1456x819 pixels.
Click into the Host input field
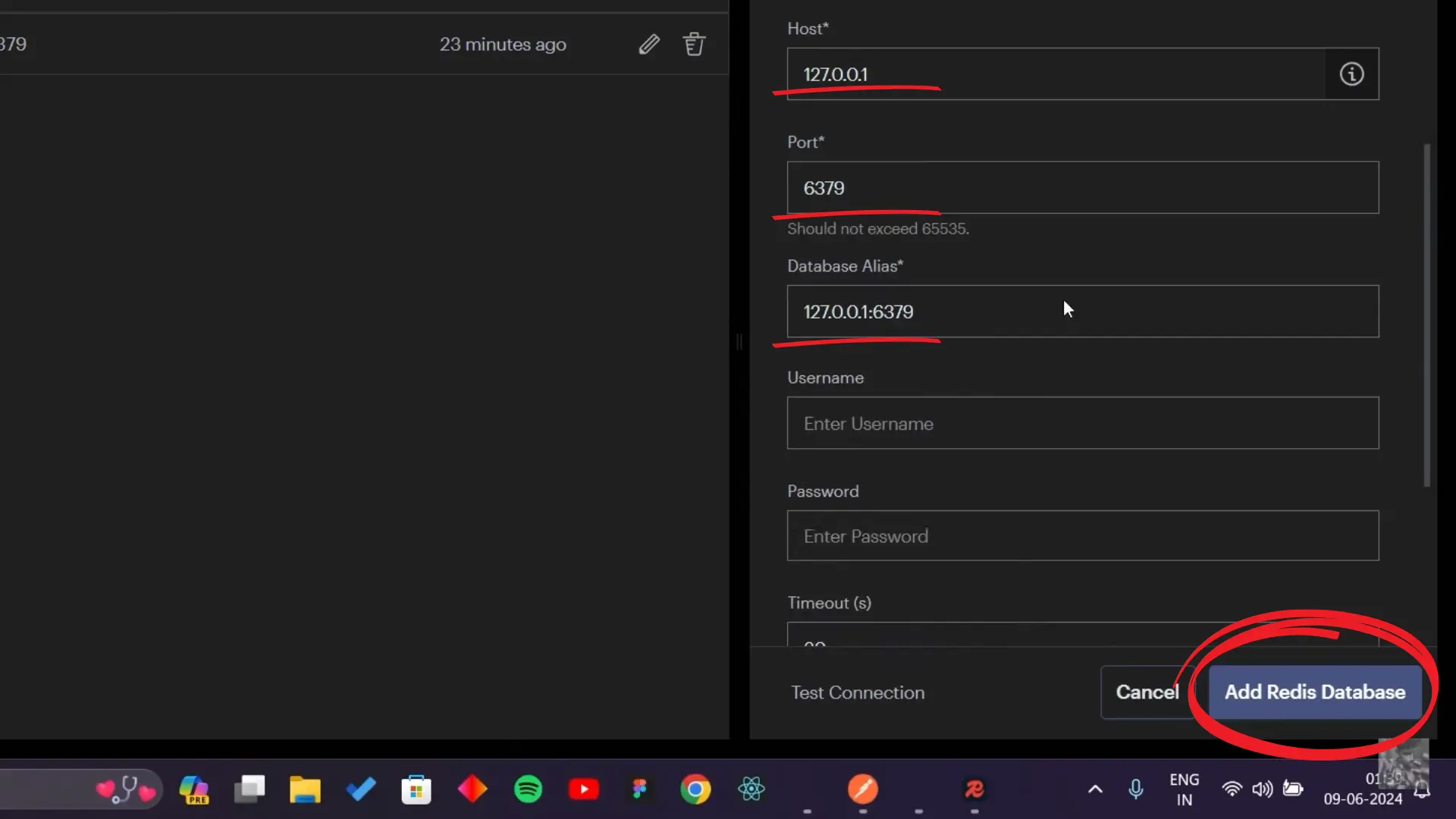1056,74
